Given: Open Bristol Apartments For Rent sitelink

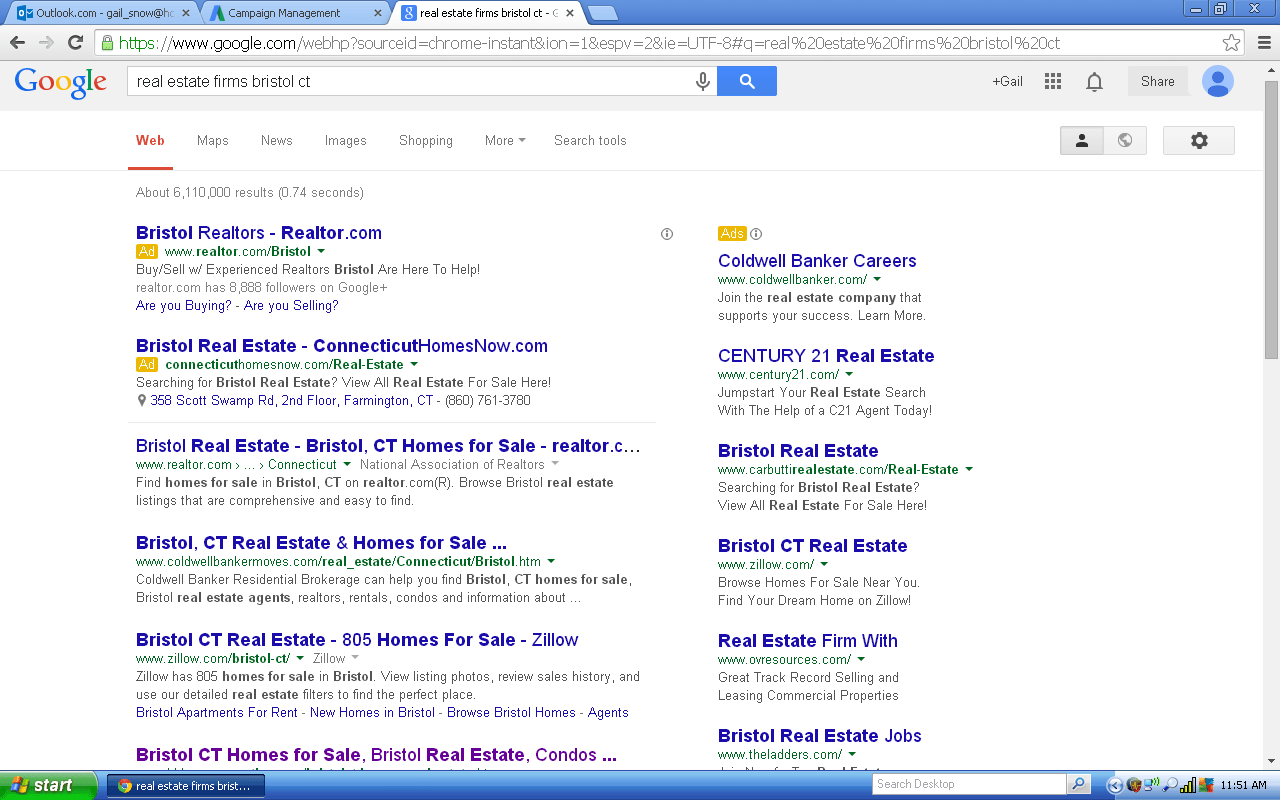Looking at the screenshot, I should pyautogui.click(x=217, y=713).
